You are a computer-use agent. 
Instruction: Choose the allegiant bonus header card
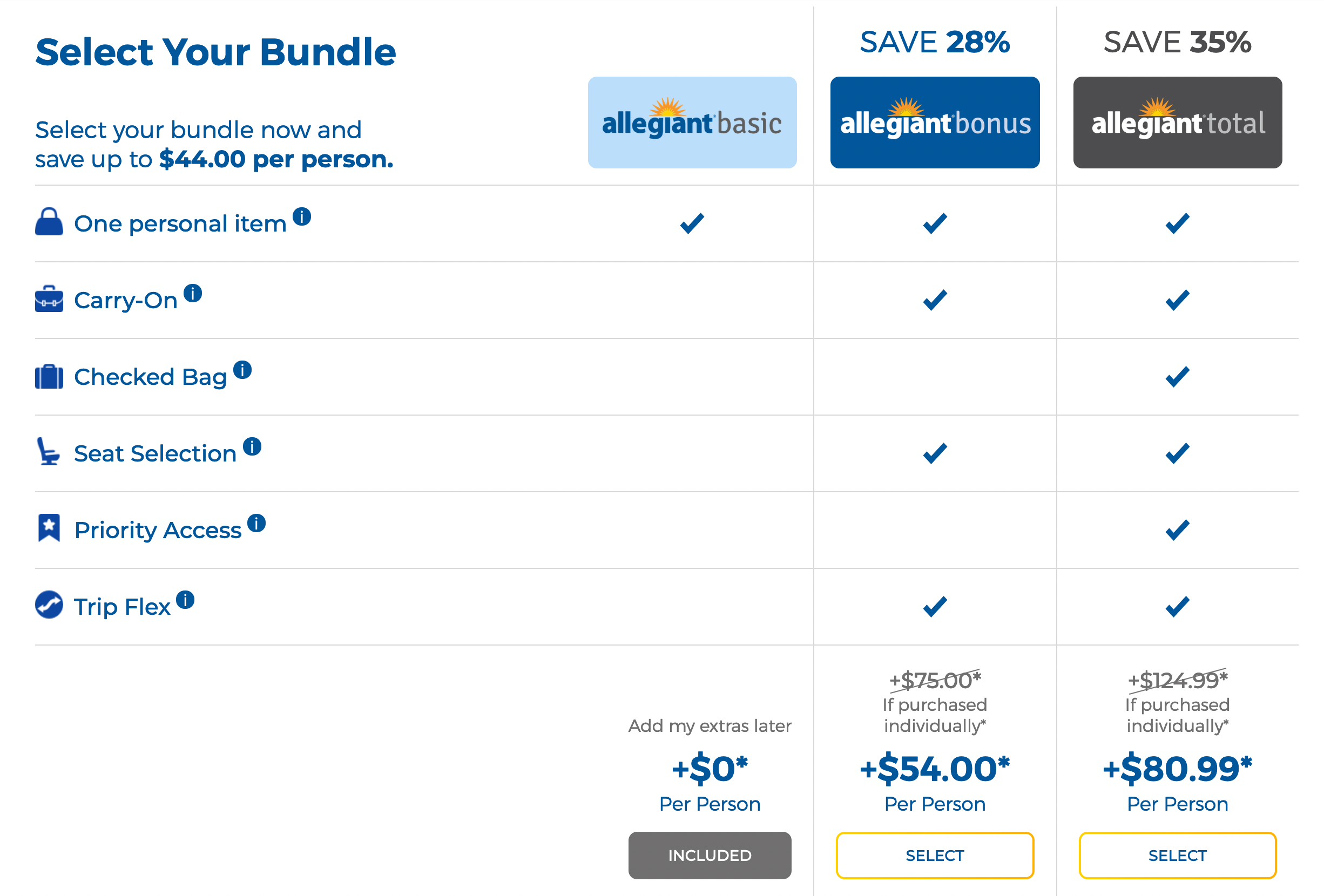(x=934, y=123)
